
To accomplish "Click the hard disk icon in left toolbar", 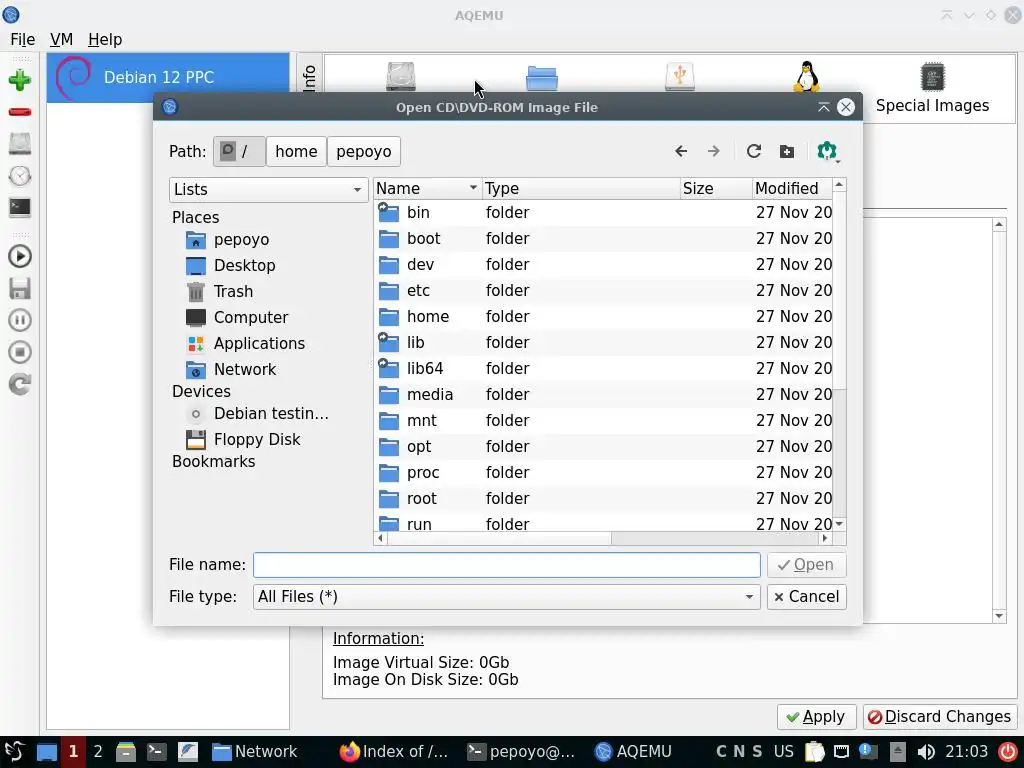I will coord(20,144).
